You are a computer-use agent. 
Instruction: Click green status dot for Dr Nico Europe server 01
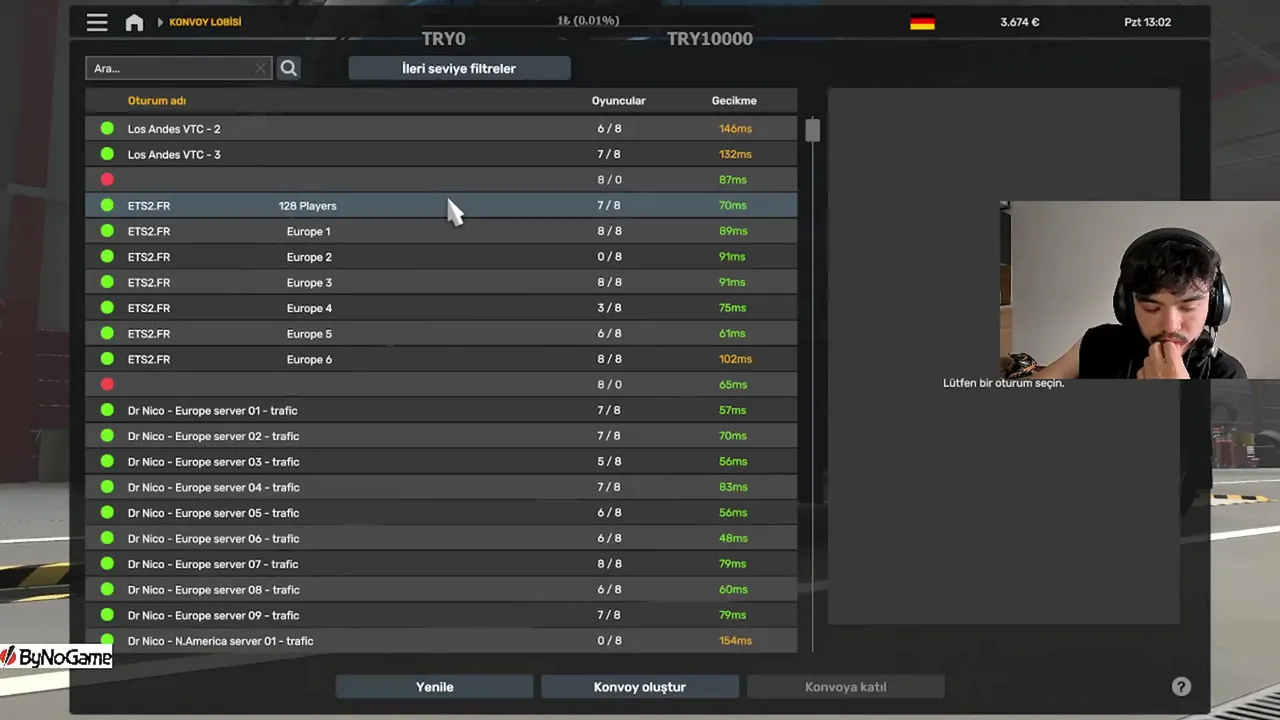point(107,410)
